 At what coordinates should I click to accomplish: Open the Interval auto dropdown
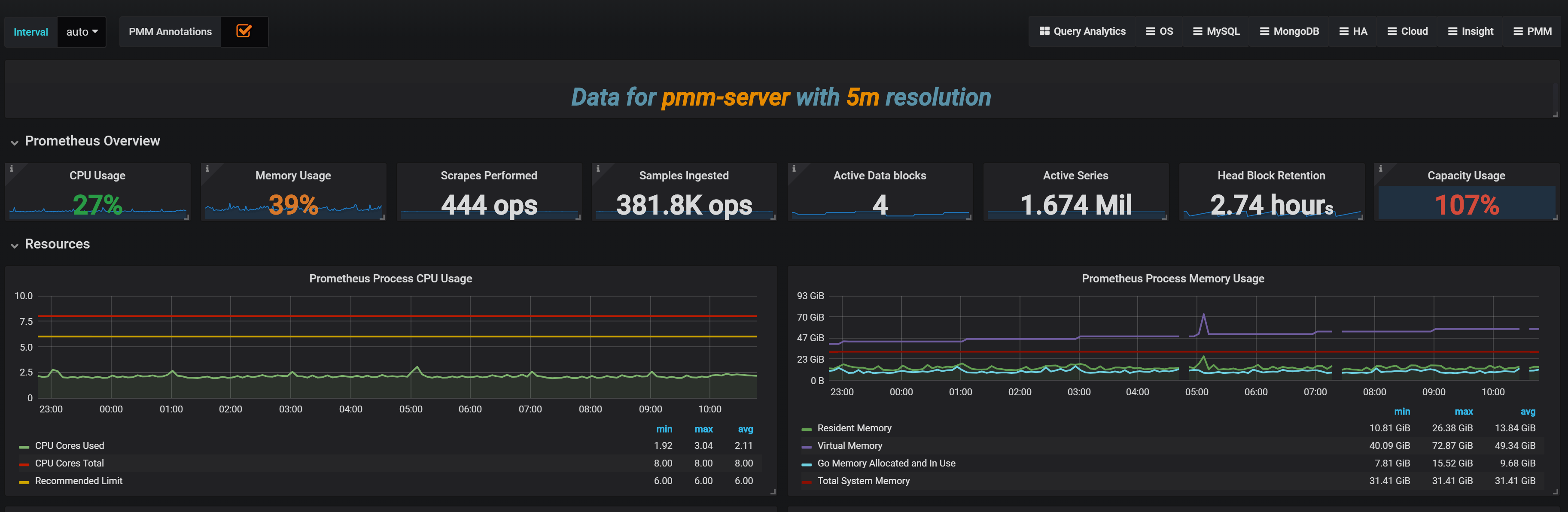(82, 32)
